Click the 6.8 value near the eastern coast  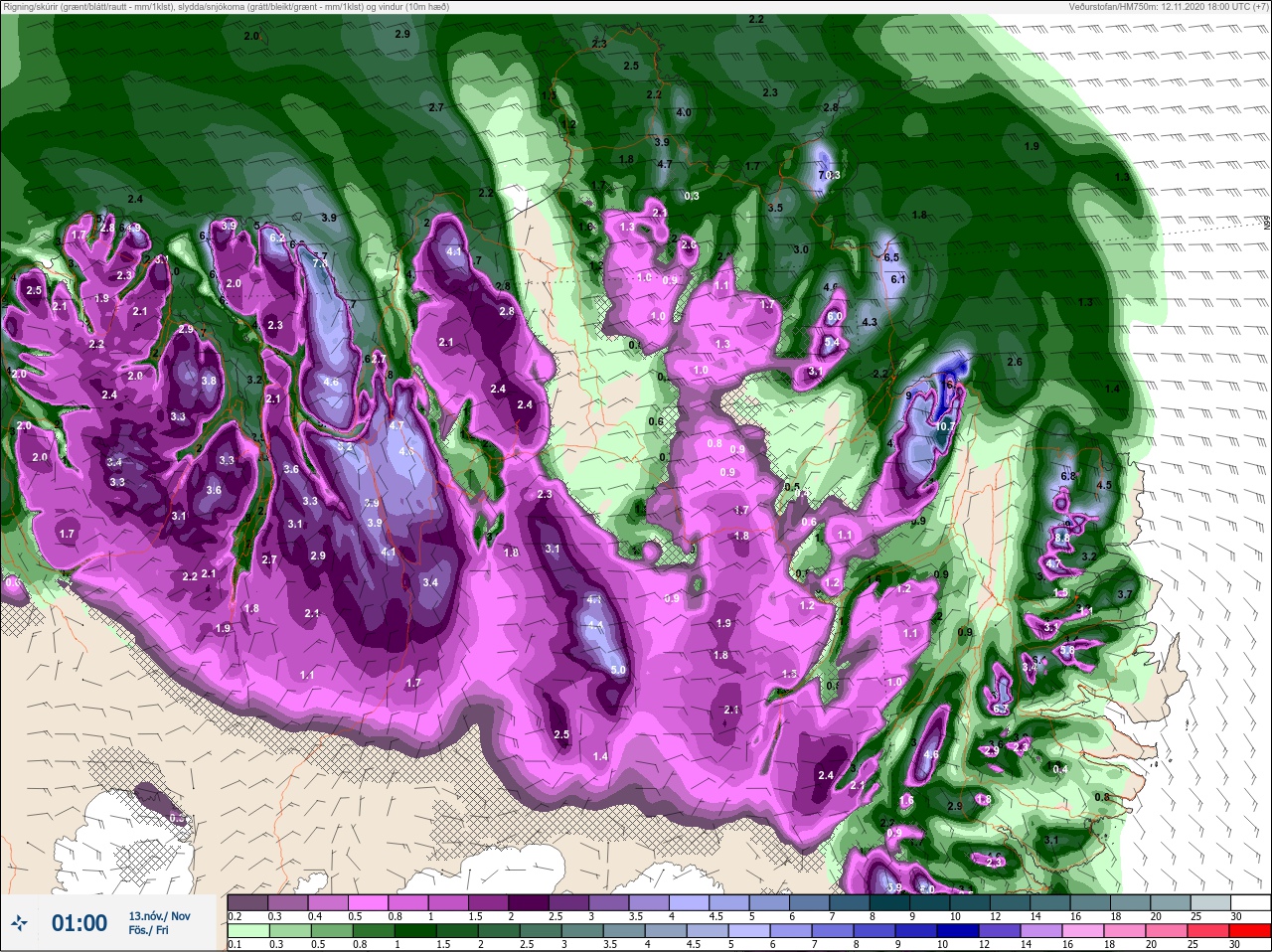point(1068,477)
